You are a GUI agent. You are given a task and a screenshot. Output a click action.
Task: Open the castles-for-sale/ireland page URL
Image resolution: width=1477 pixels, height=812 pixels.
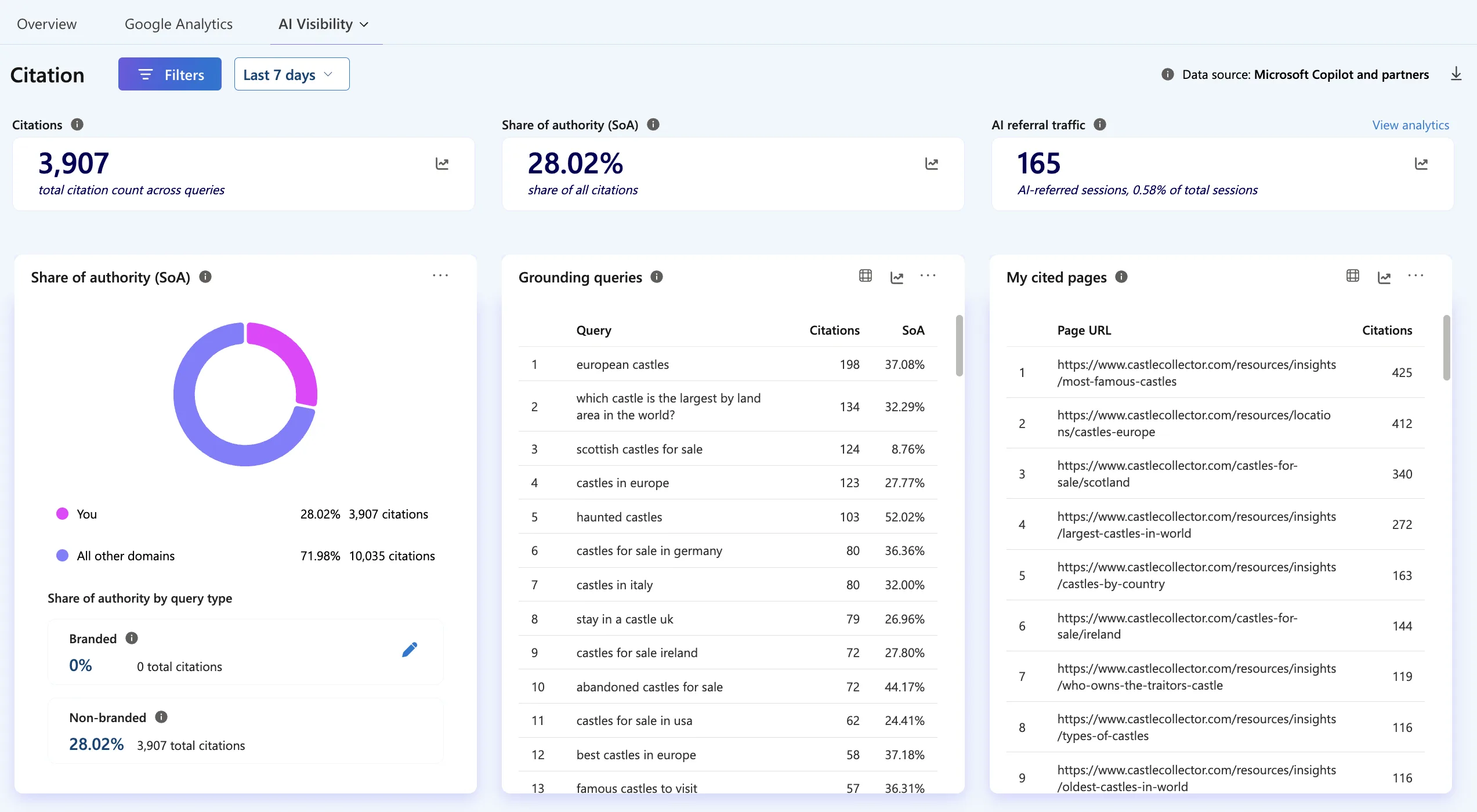[x=1177, y=626]
